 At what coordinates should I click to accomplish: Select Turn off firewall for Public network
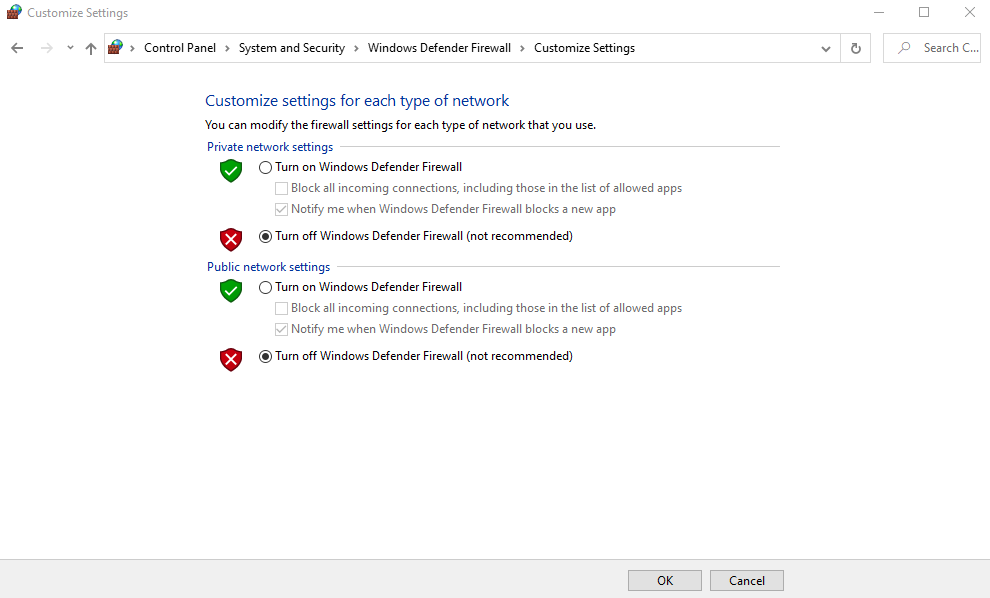tap(265, 356)
